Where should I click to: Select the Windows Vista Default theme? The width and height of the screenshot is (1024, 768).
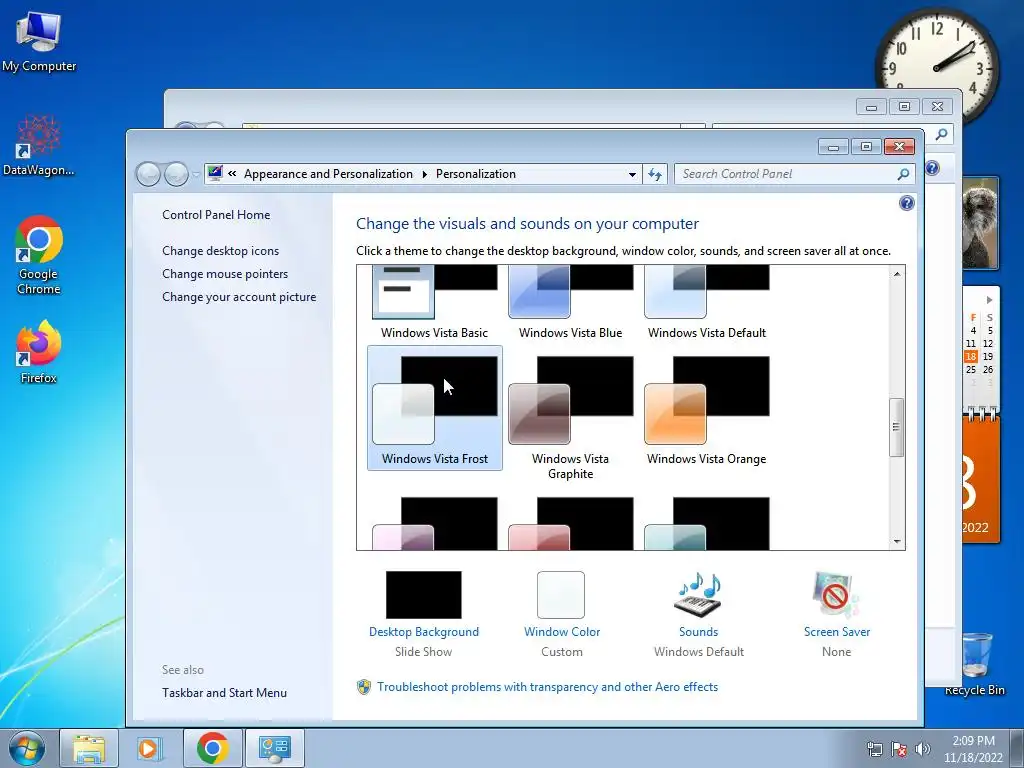pos(707,303)
